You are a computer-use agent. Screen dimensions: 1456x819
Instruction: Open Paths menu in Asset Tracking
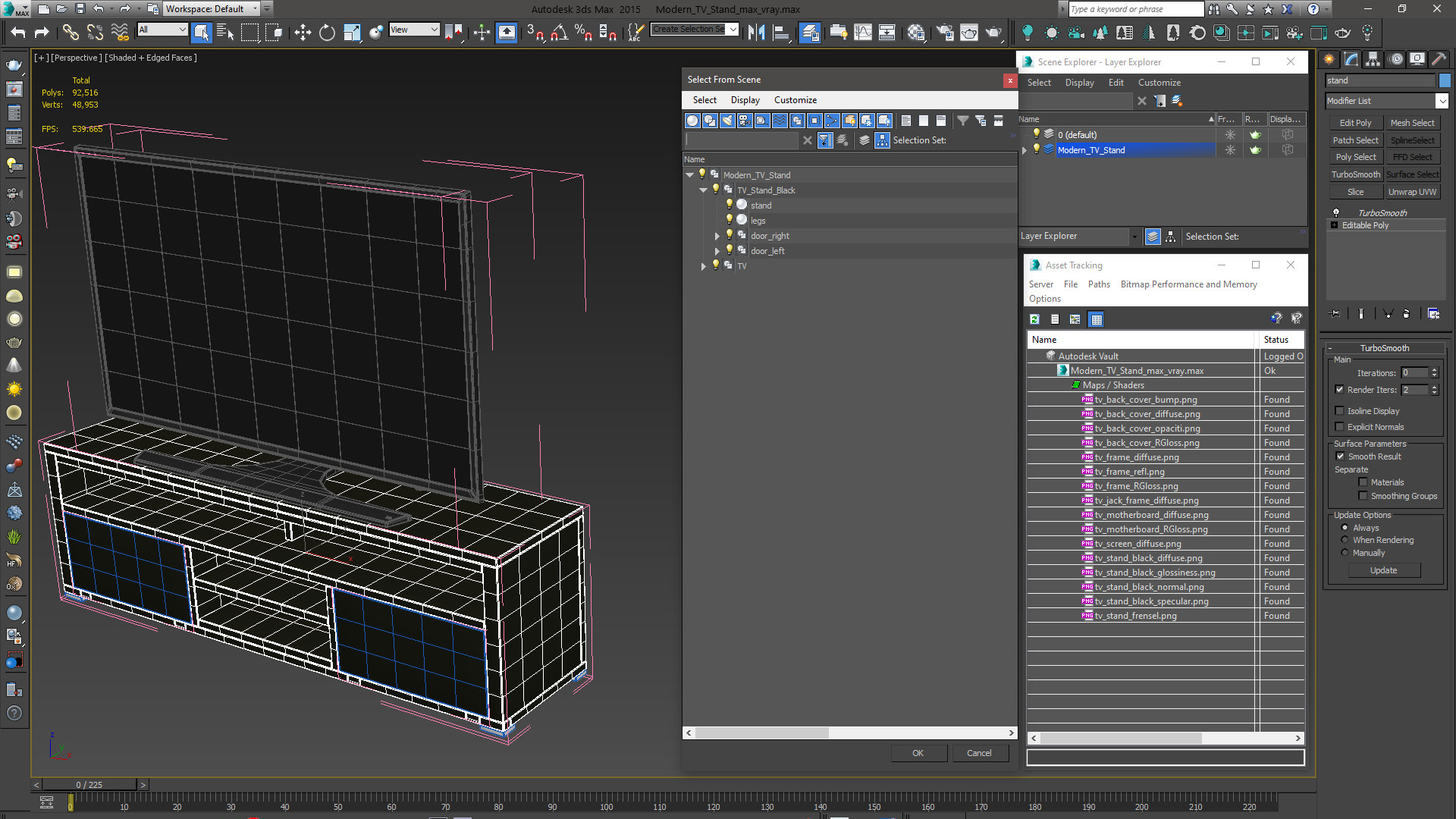point(1099,284)
